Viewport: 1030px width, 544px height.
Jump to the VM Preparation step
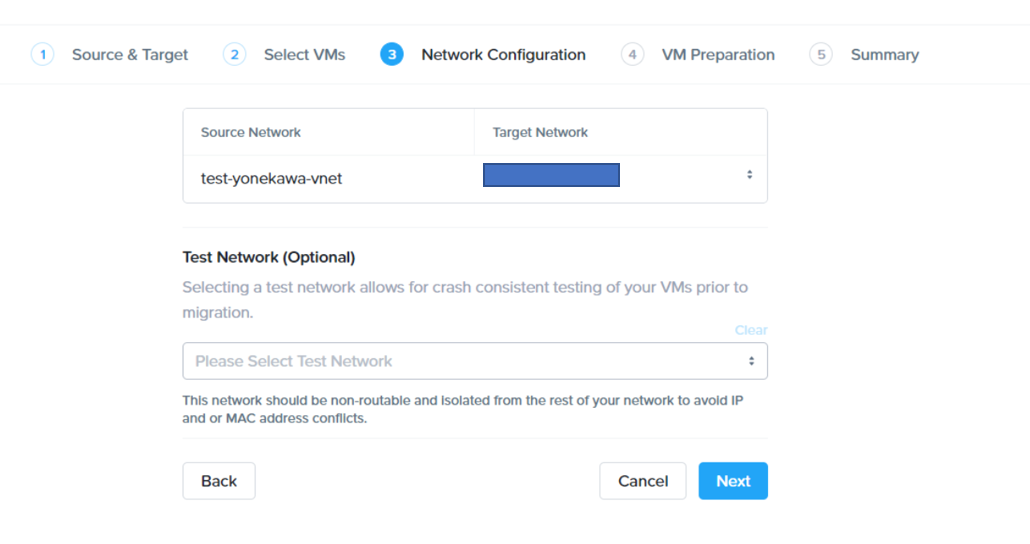tap(718, 55)
